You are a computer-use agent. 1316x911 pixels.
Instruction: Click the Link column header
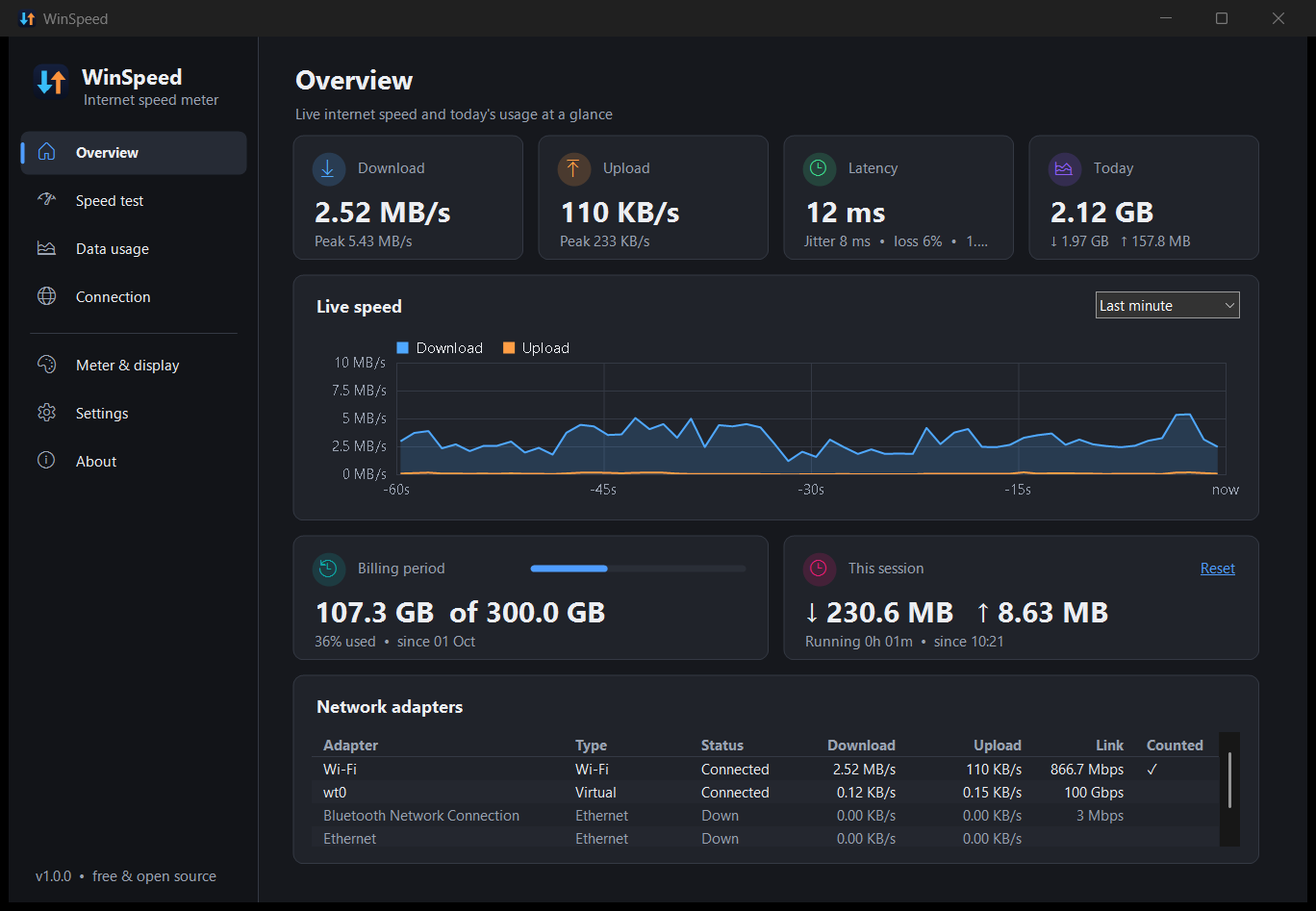[x=1109, y=746]
